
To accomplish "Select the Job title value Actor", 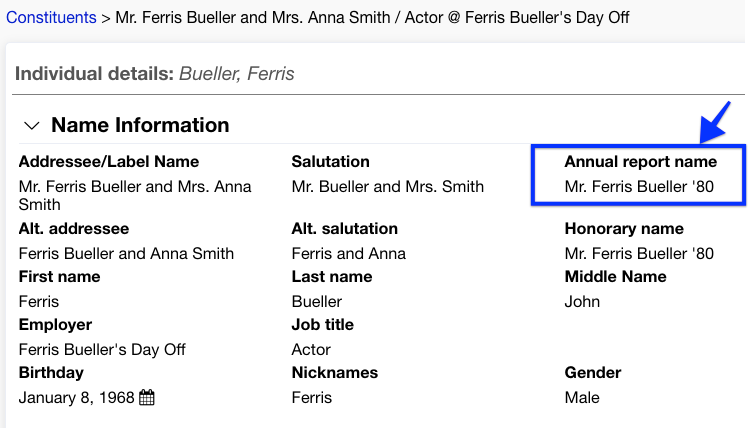I will point(311,349).
